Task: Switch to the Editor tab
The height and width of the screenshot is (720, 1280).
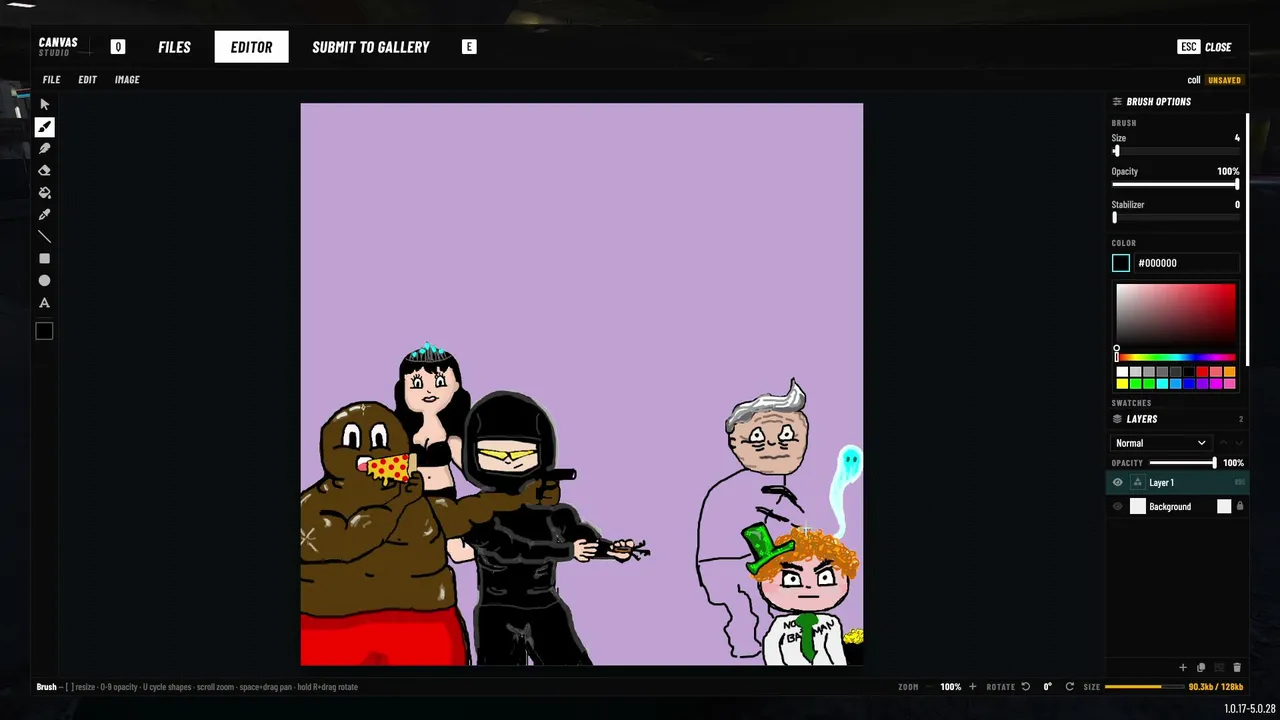Action: pyautogui.click(x=251, y=47)
